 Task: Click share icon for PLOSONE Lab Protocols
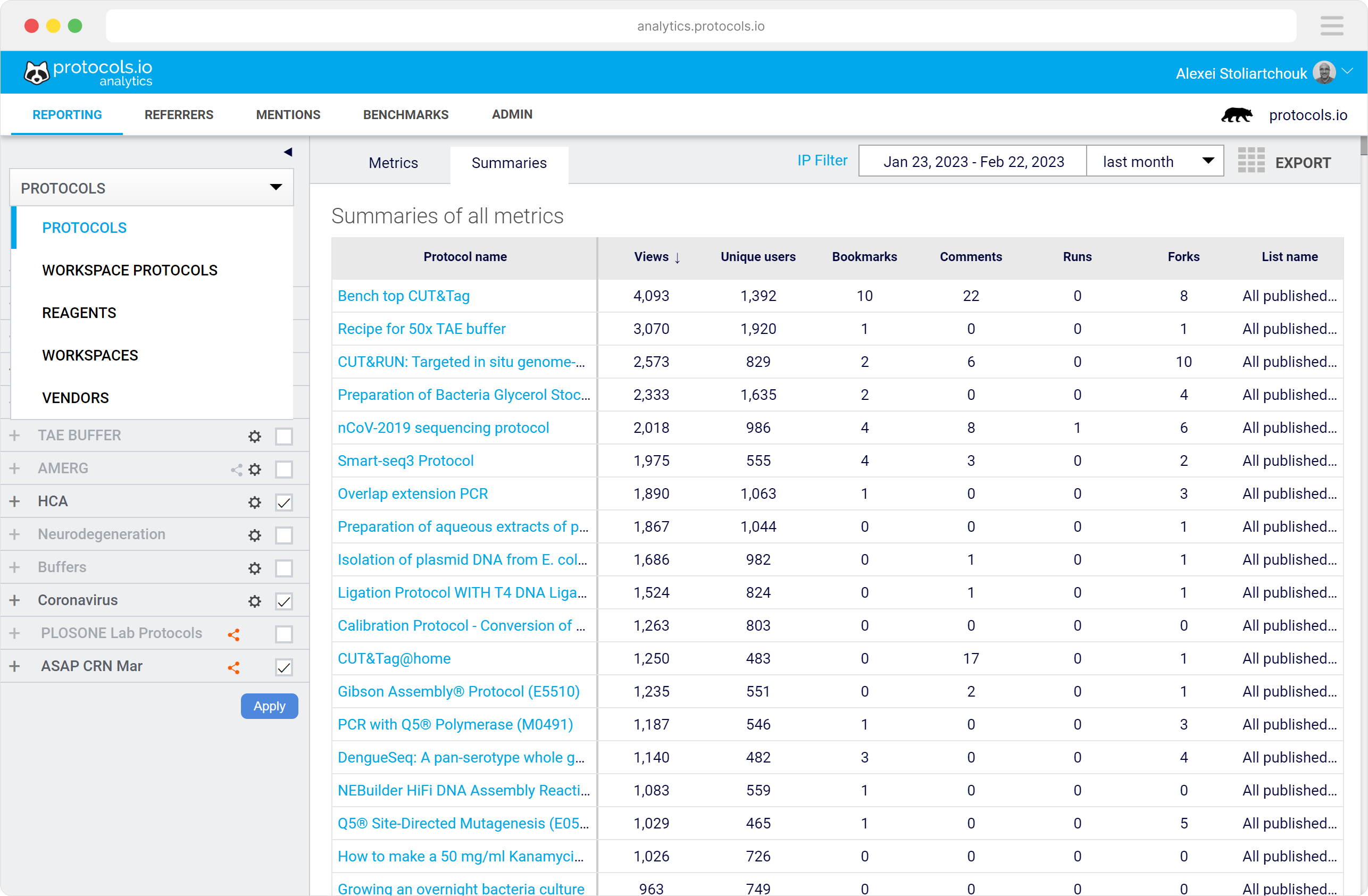click(233, 634)
